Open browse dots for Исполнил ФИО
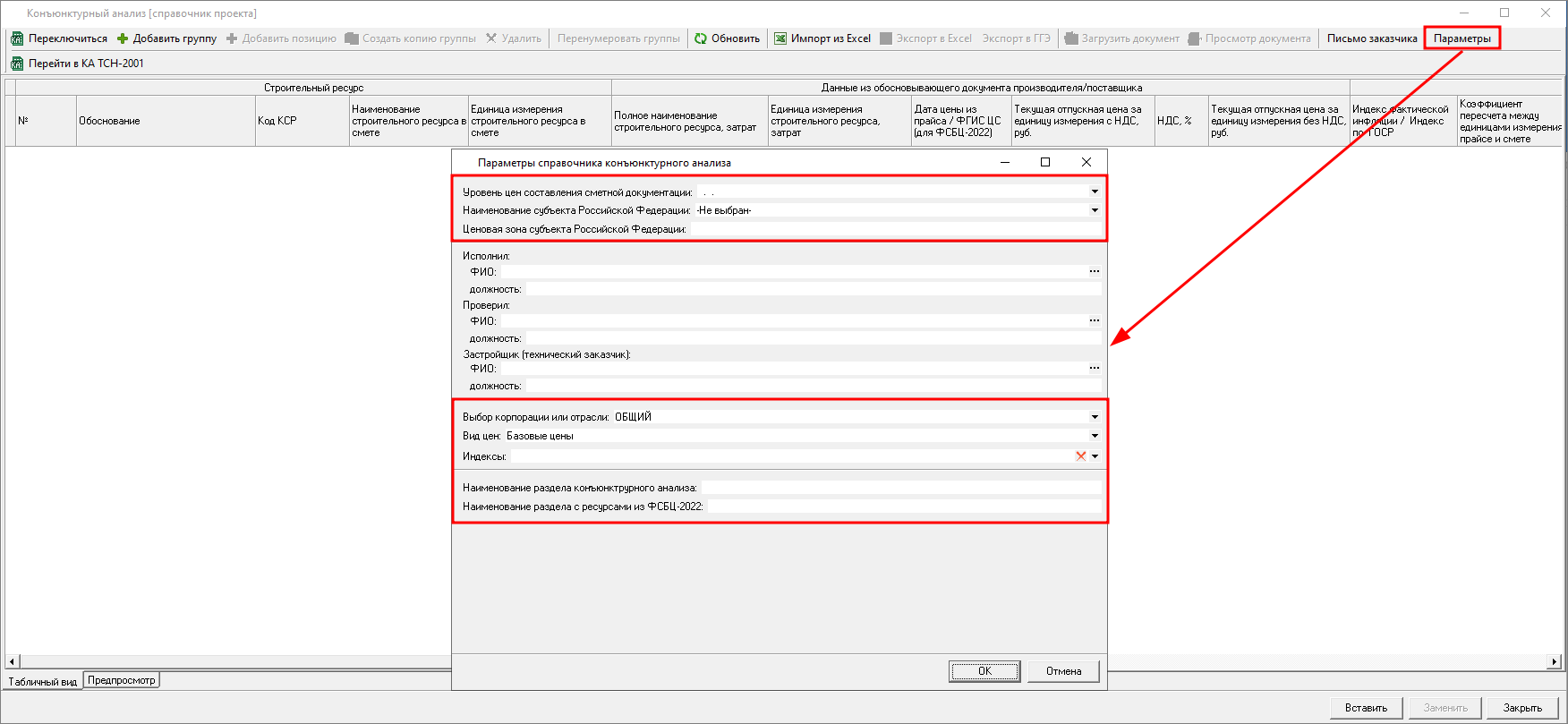The width and height of the screenshot is (1568, 724). point(1094,271)
